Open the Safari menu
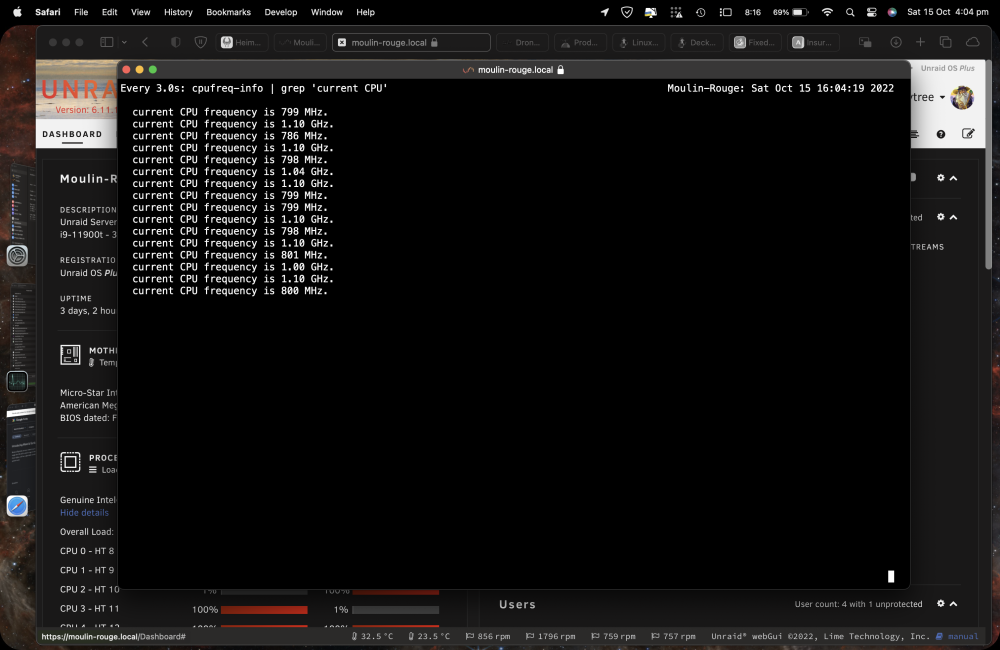The image size is (1000, 650). pyautogui.click(x=48, y=12)
